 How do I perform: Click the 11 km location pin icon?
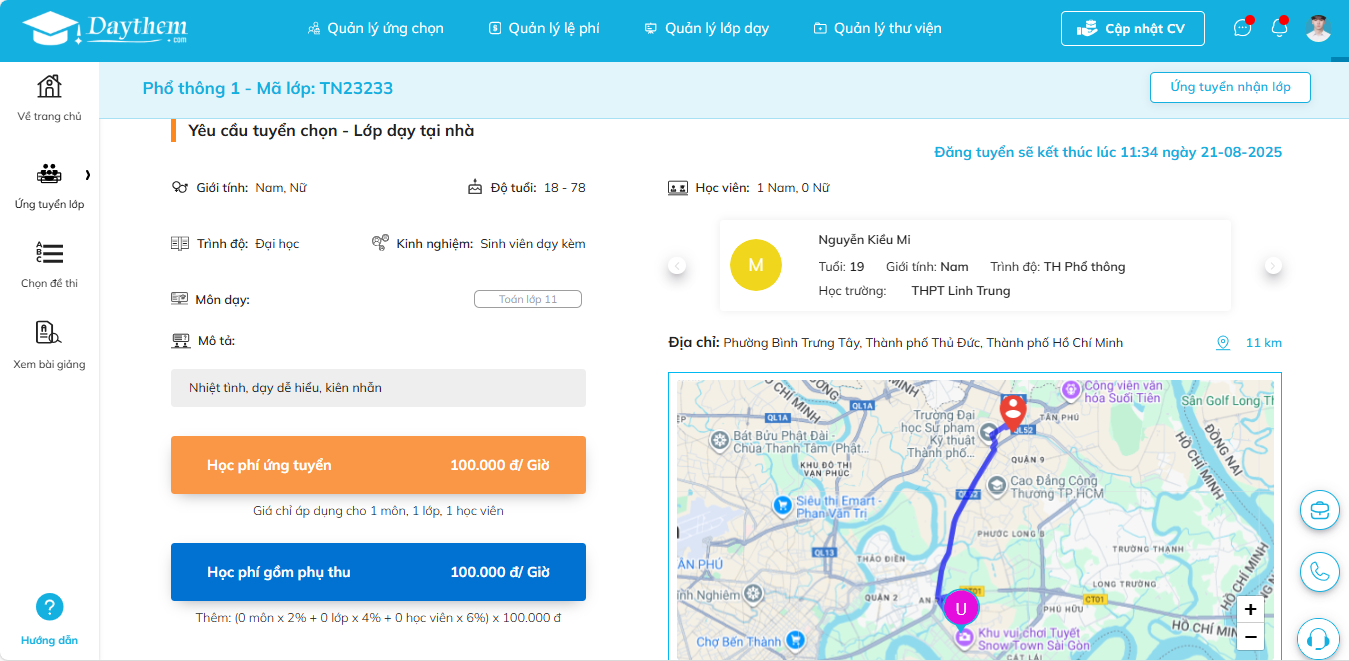tap(1223, 343)
